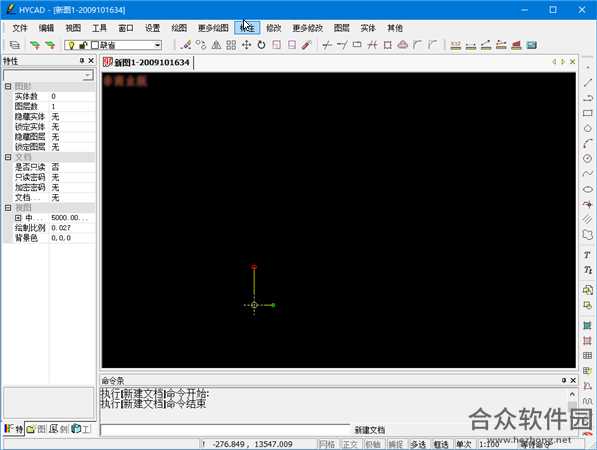This screenshot has height=450, width=597.
Task: Pin the 特性 properties panel
Action: pyautogui.click(x=81, y=61)
